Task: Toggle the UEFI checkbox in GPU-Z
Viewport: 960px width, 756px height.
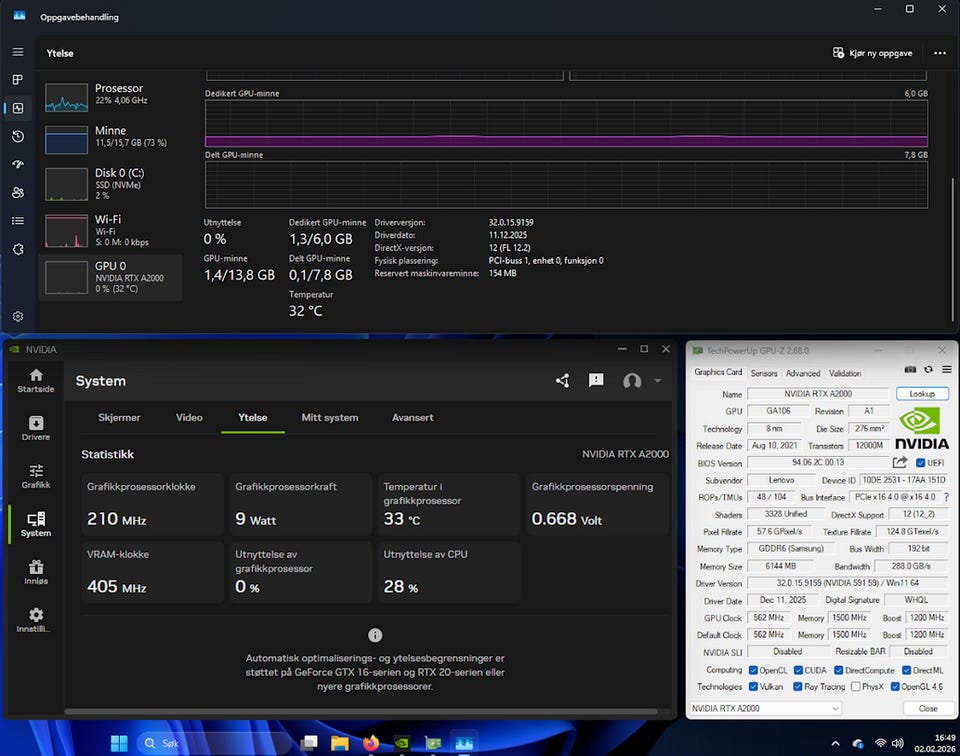Action: pos(920,463)
